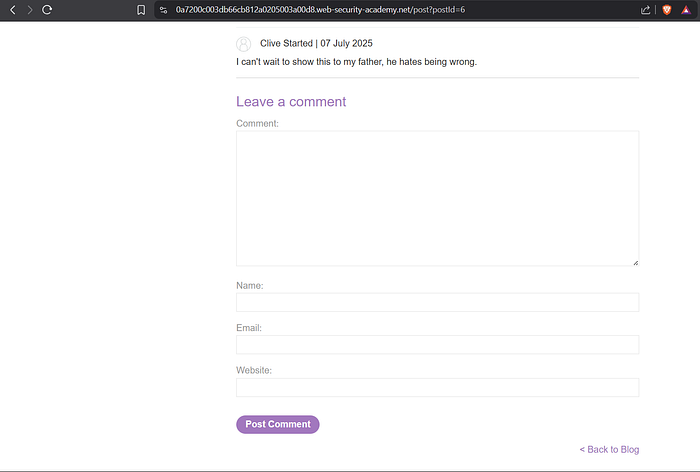Click the "Clive Started | 07 July 2025" author line
Viewport: 700px width, 472px height.
click(x=316, y=43)
